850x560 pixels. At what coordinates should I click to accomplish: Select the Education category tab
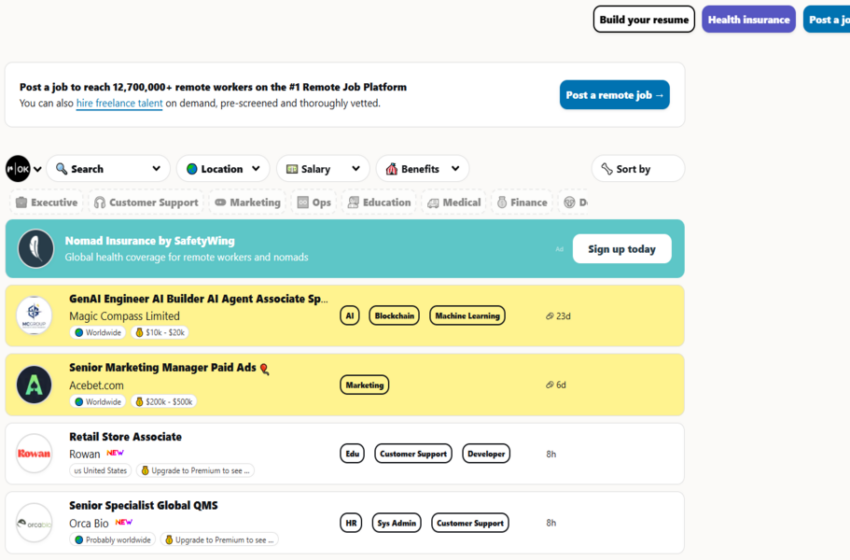(x=379, y=202)
